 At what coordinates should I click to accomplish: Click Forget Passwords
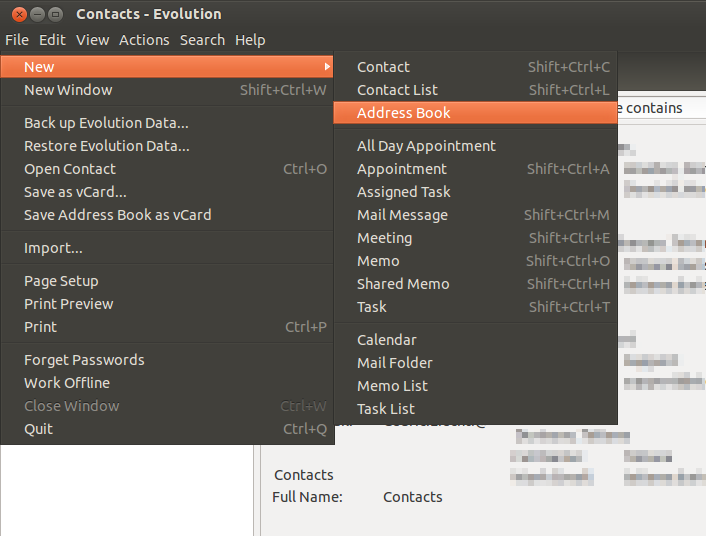84,360
